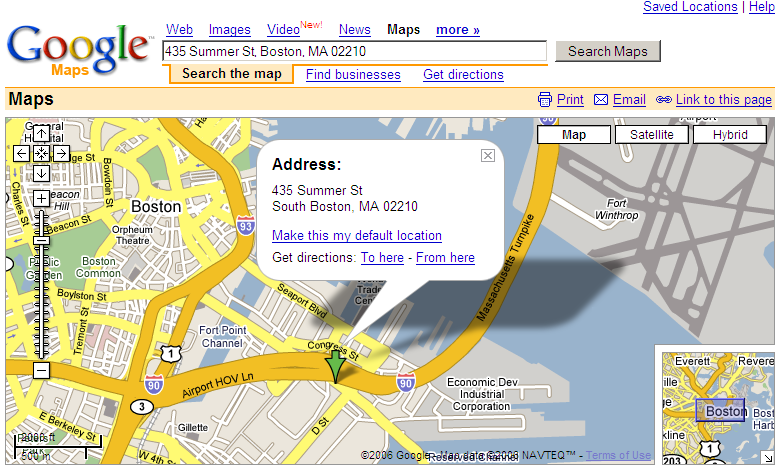Expand the 'more »' services menu
Screen dimensions: 781x468
tap(457, 30)
